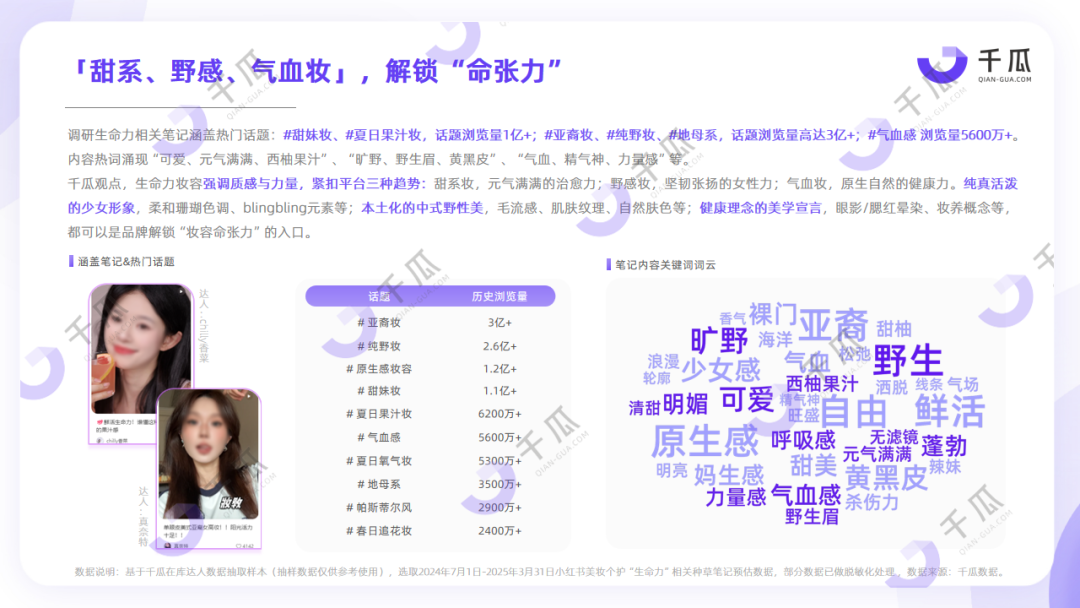This screenshot has width=1080, height=608.
Task: Select the 1.2亿+ view count cell
Action: pos(499,368)
